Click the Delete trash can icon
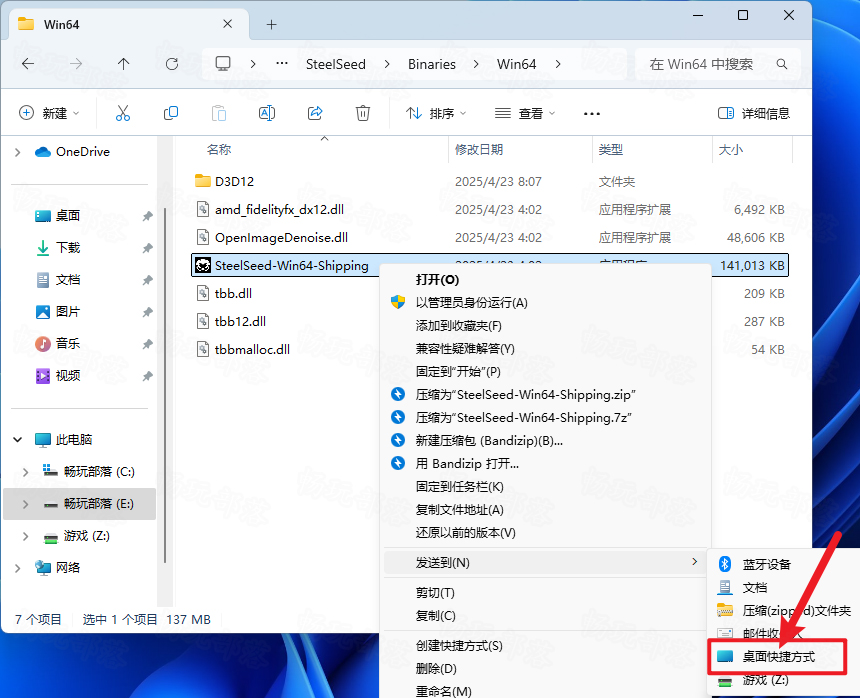This screenshot has height=698, width=860. click(363, 114)
